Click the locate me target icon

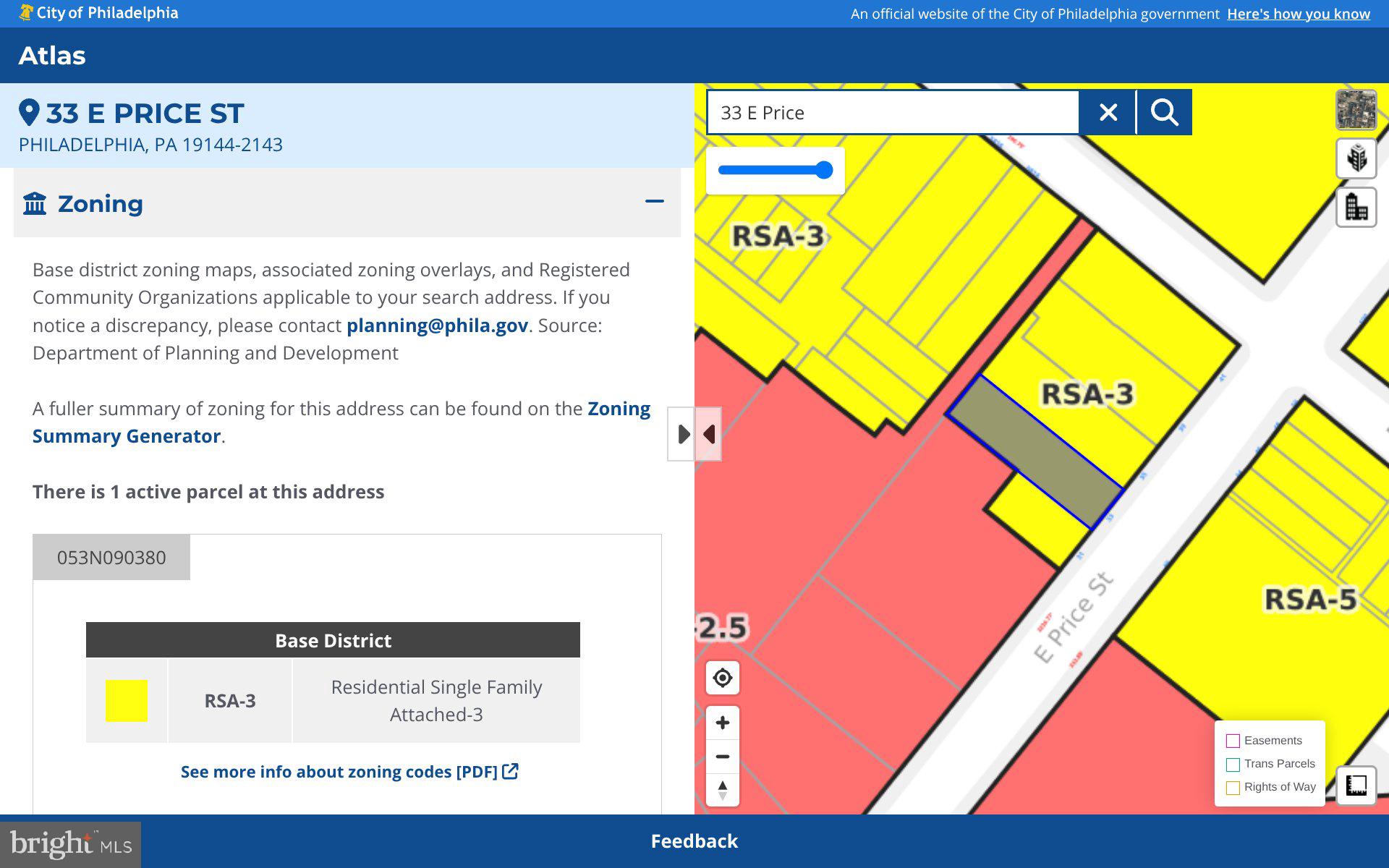(x=722, y=678)
